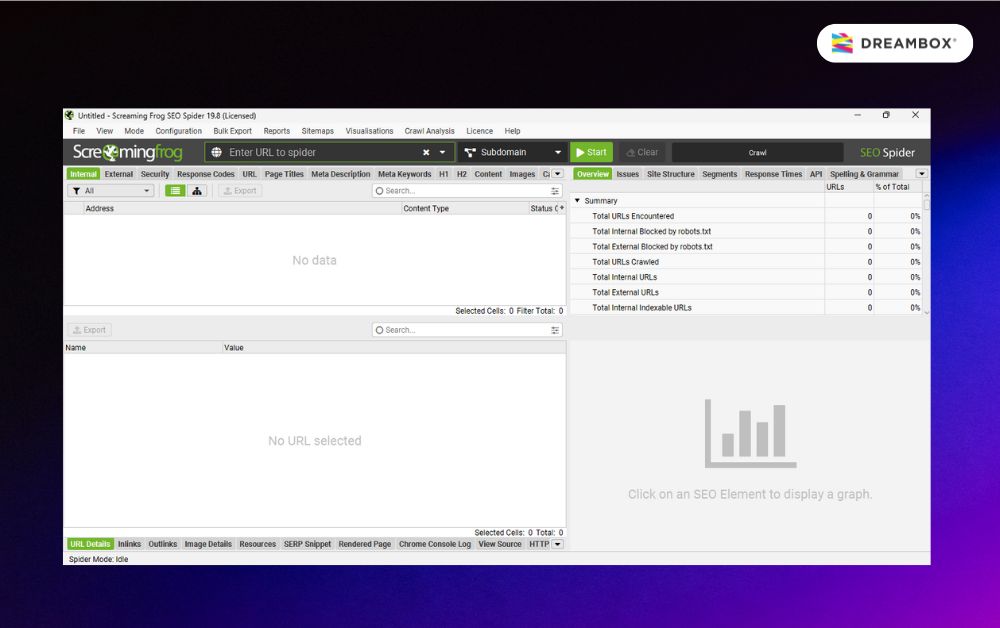Viewport: 1000px width, 628px height.
Task: Open the Mode menu
Action: pos(134,131)
